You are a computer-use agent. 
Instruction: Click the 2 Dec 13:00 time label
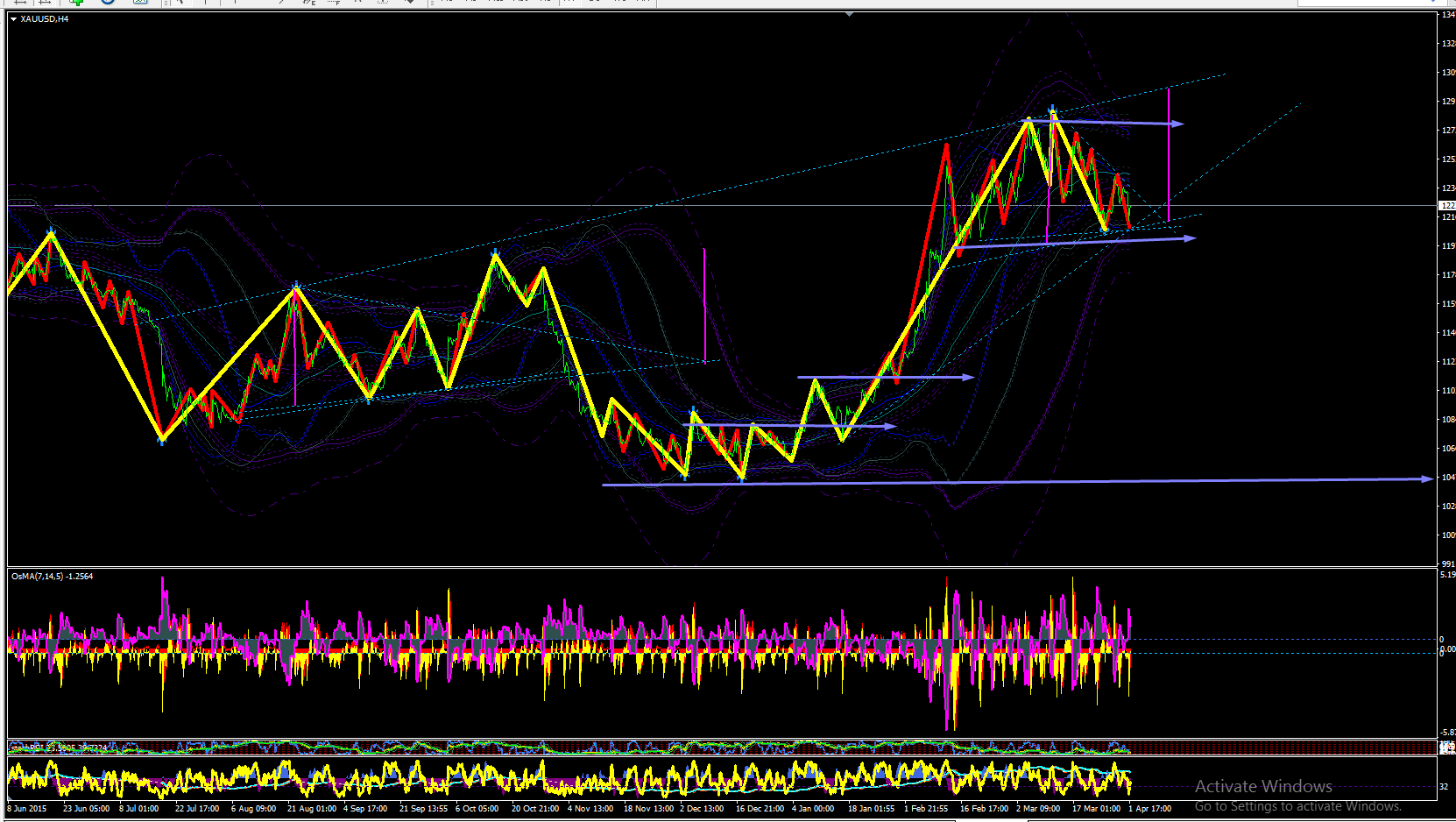tap(702, 808)
